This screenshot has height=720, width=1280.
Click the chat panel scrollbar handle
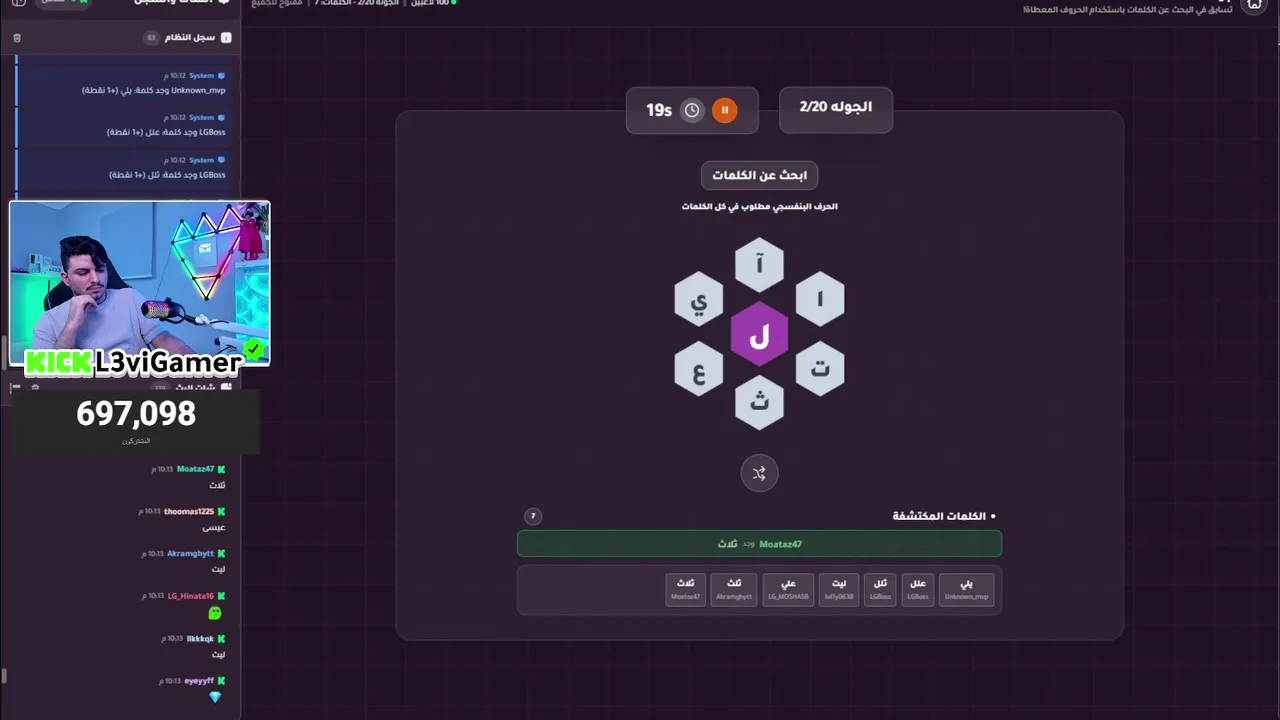4,676
